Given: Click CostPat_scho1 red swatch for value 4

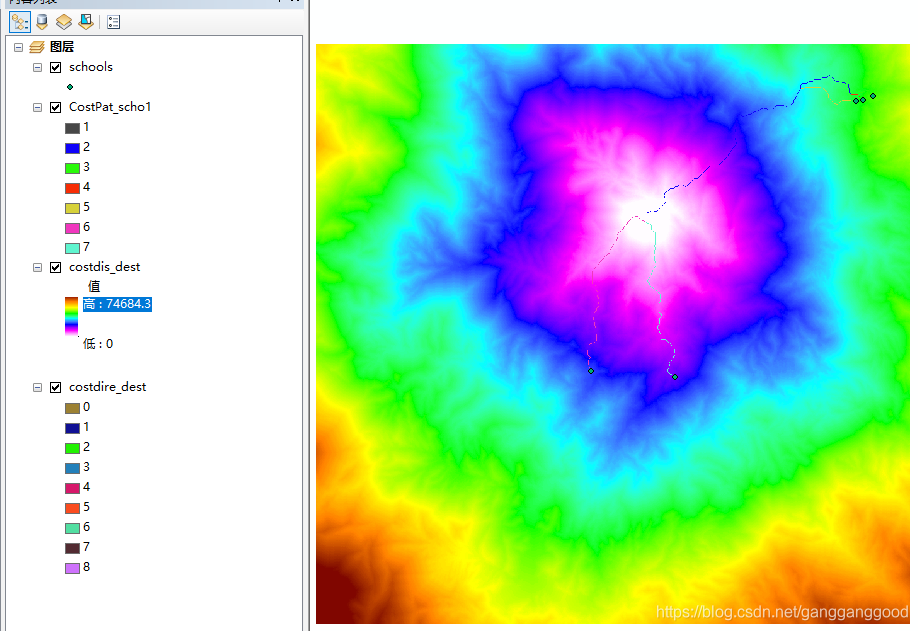Looking at the screenshot, I should click(x=73, y=188).
